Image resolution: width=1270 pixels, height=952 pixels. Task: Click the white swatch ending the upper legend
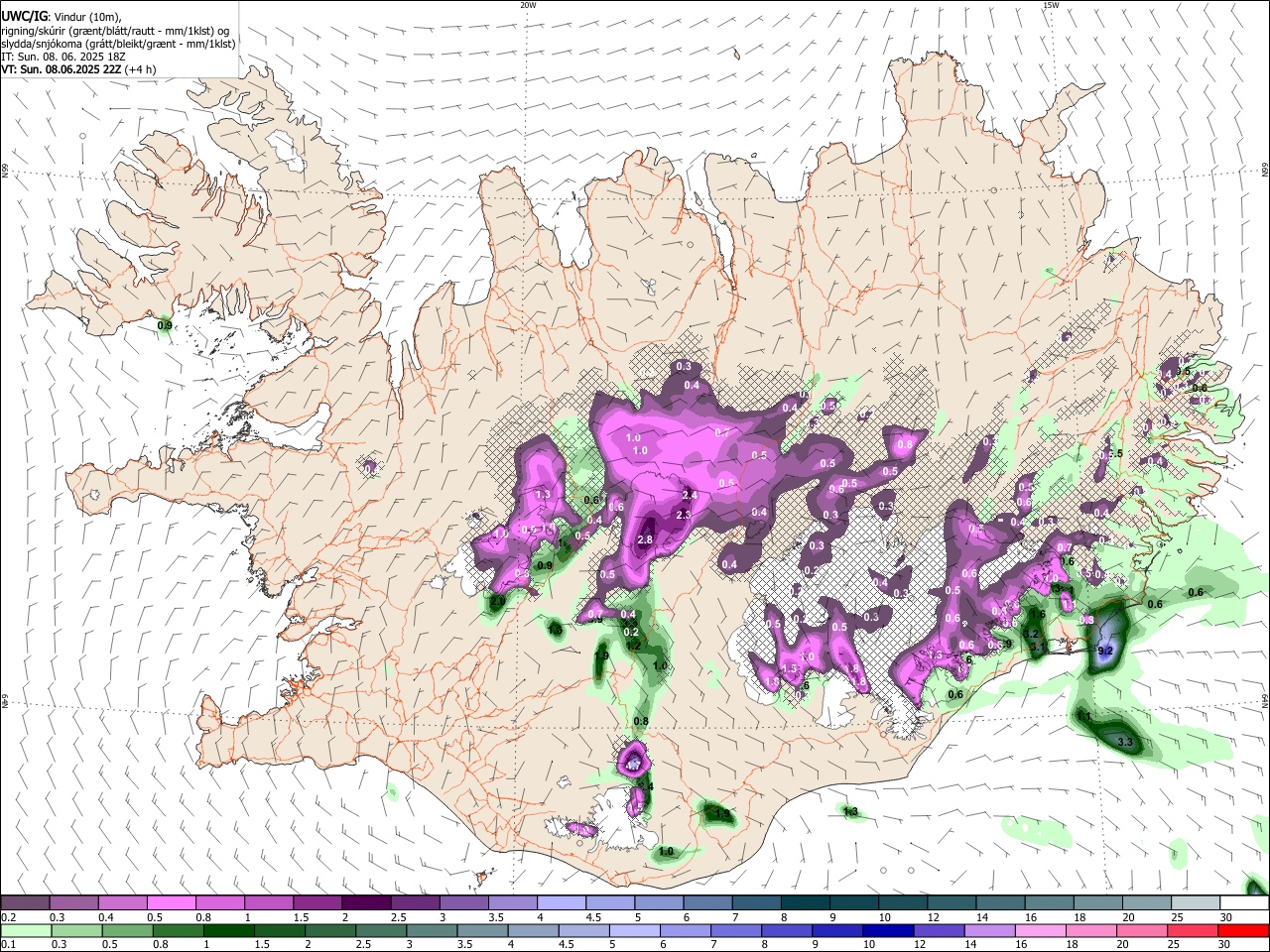[1244, 903]
